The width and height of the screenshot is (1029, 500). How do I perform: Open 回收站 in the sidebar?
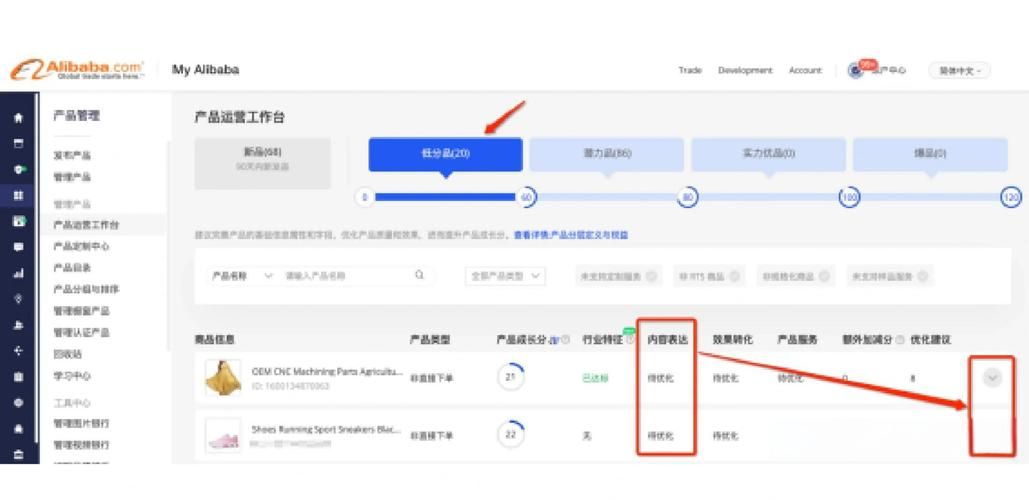(x=68, y=354)
